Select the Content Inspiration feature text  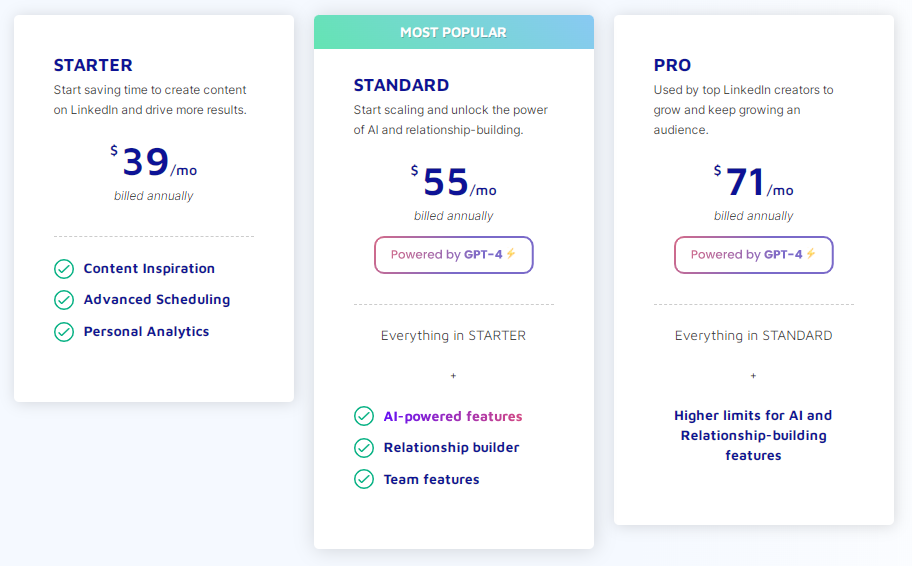click(x=149, y=269)
